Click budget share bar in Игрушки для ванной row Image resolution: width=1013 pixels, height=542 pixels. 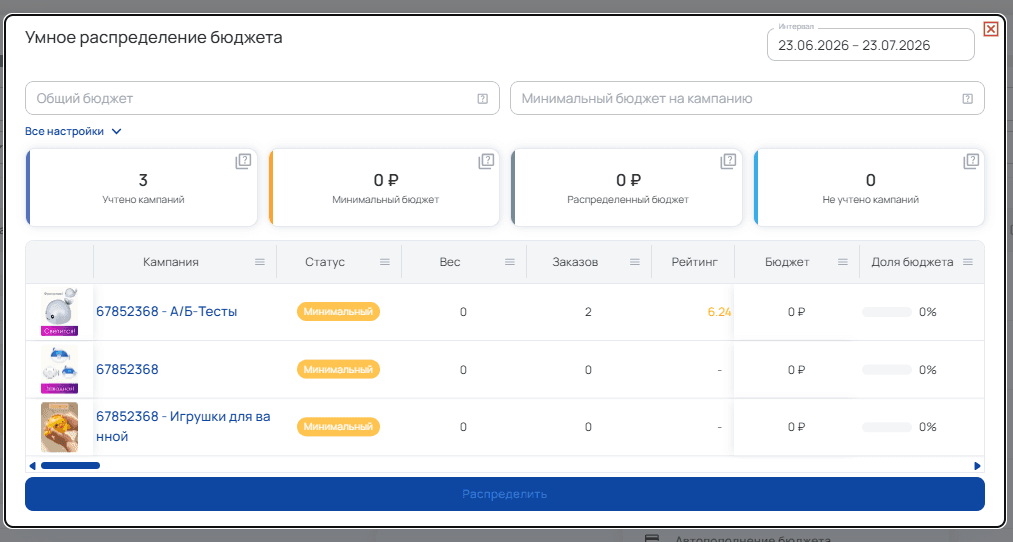point(886,427)
